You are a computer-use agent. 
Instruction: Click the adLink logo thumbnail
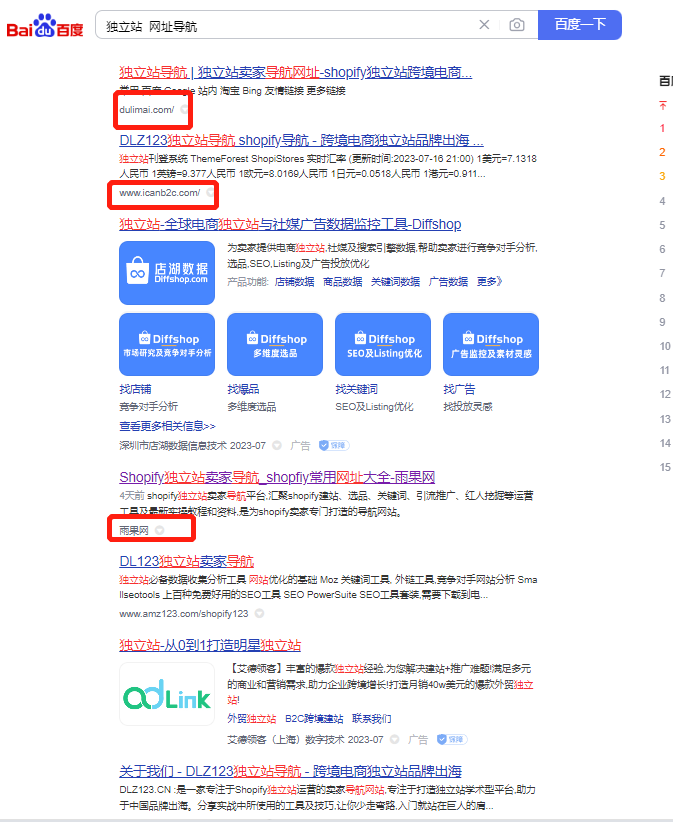click(167, 694)
